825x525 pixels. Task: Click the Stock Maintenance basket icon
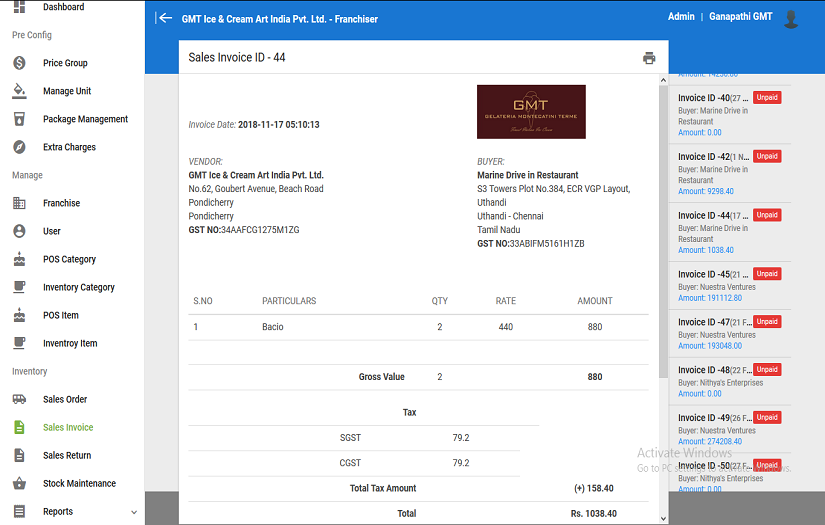[19, 483]
